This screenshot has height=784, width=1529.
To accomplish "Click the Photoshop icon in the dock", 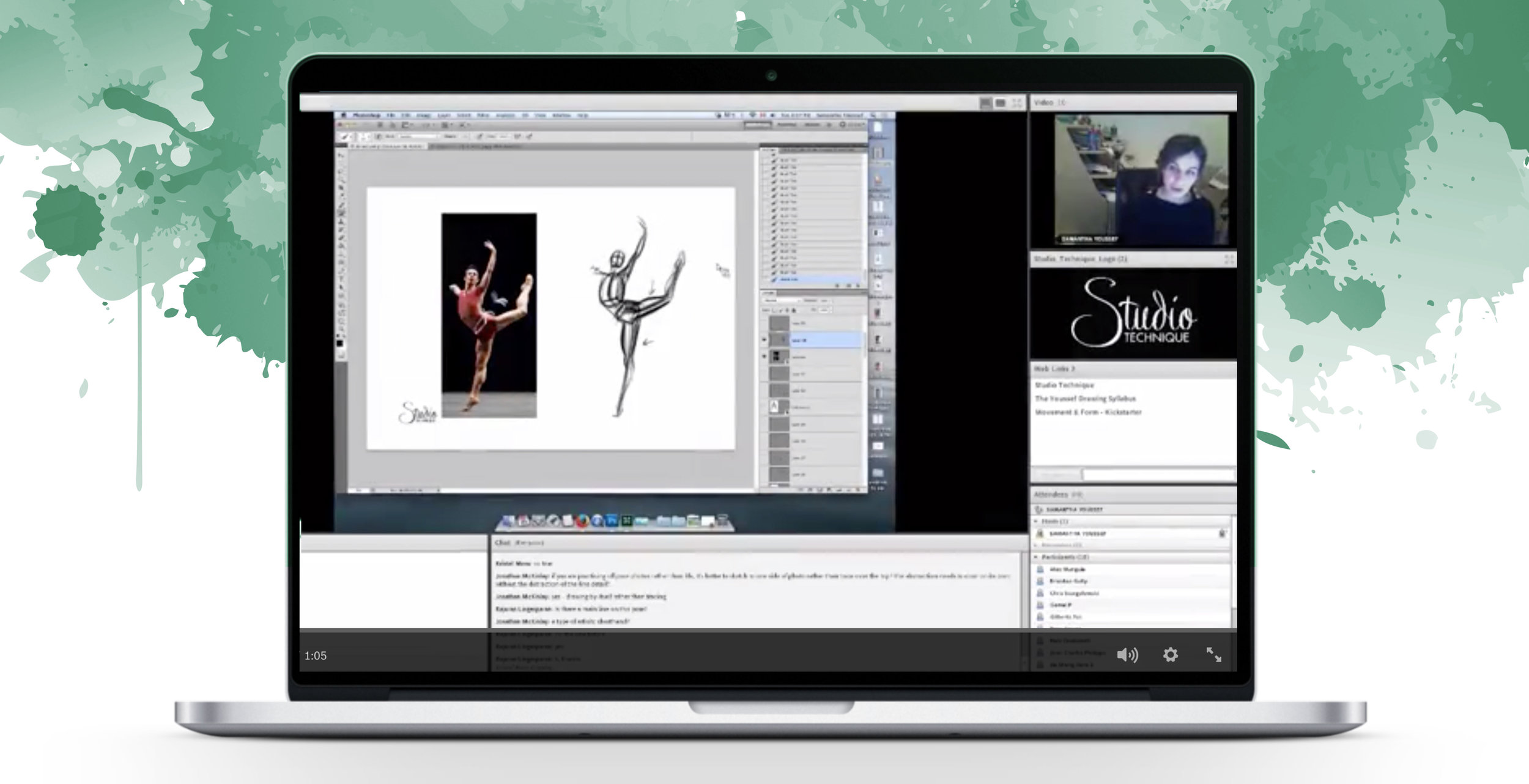I will point(612,521).
